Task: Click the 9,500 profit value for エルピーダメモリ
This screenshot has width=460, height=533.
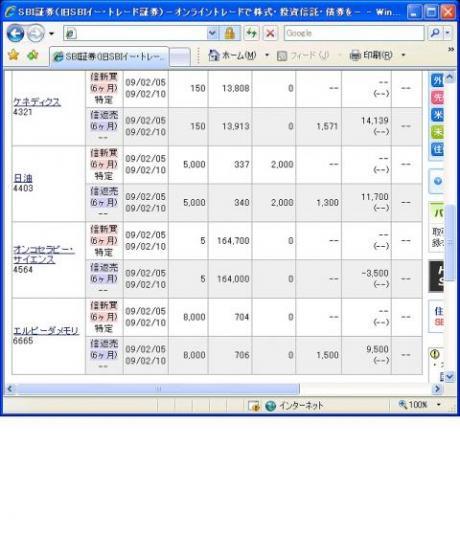Action: tap(377, 349)
